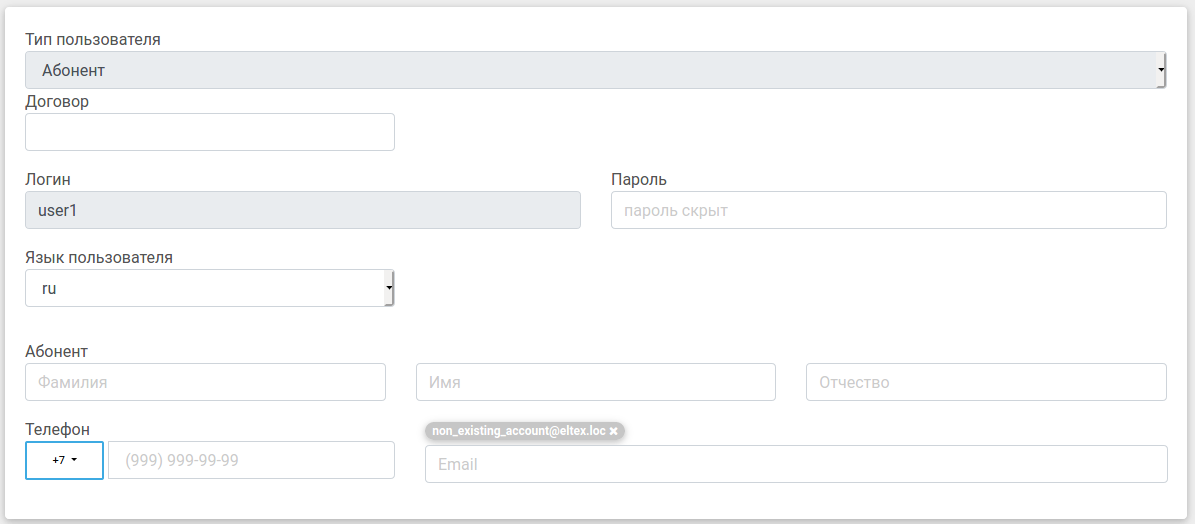Screen dimensions: 1195x524
Task: Remove the non_existing_account@eltex.loc email tag
Action: click(x=614, y=431)
